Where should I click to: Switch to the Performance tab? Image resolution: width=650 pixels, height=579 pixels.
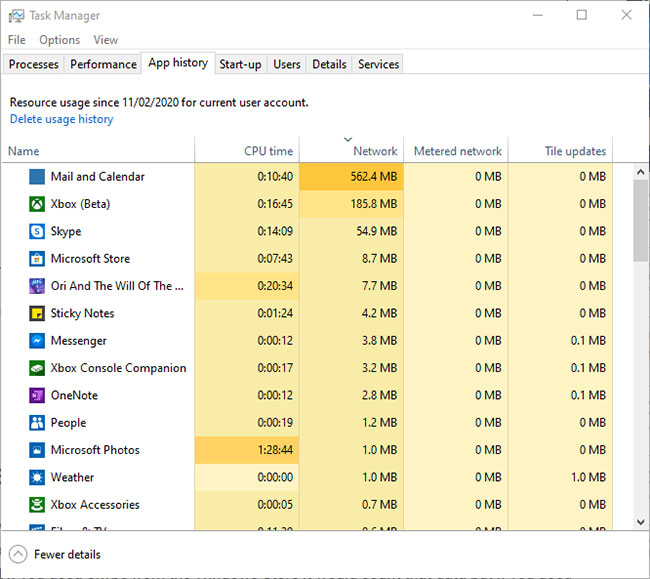click(x=103, y=64)
